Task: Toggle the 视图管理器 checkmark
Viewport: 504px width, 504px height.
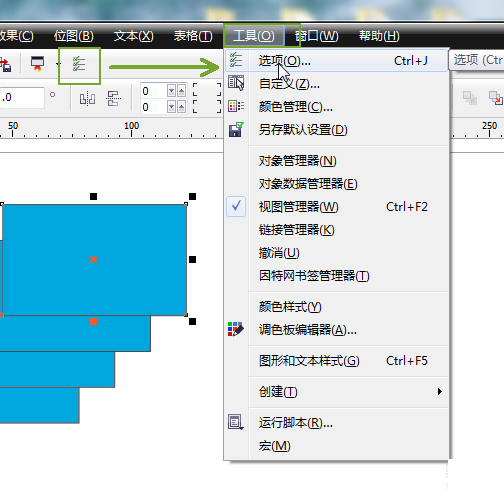Action: coord(236,207)
